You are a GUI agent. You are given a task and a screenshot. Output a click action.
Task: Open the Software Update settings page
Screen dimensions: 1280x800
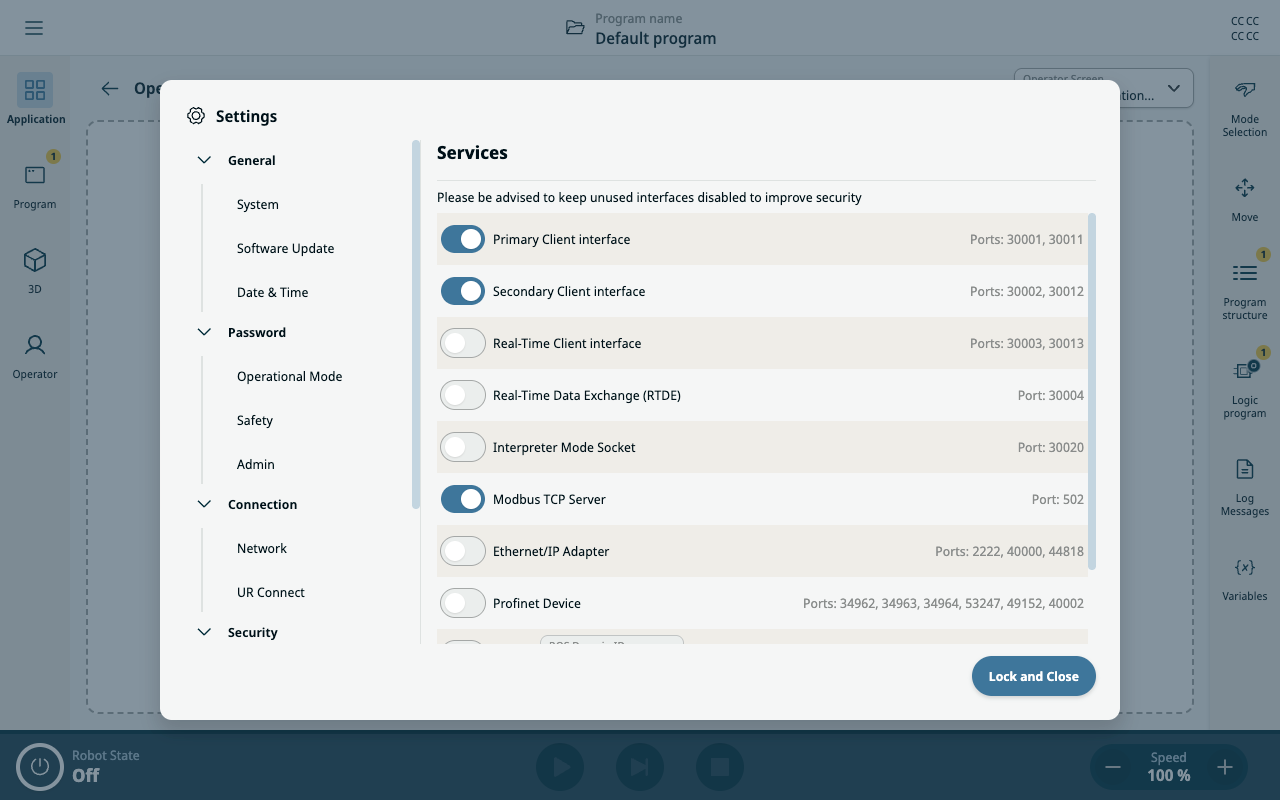point(286,248)
